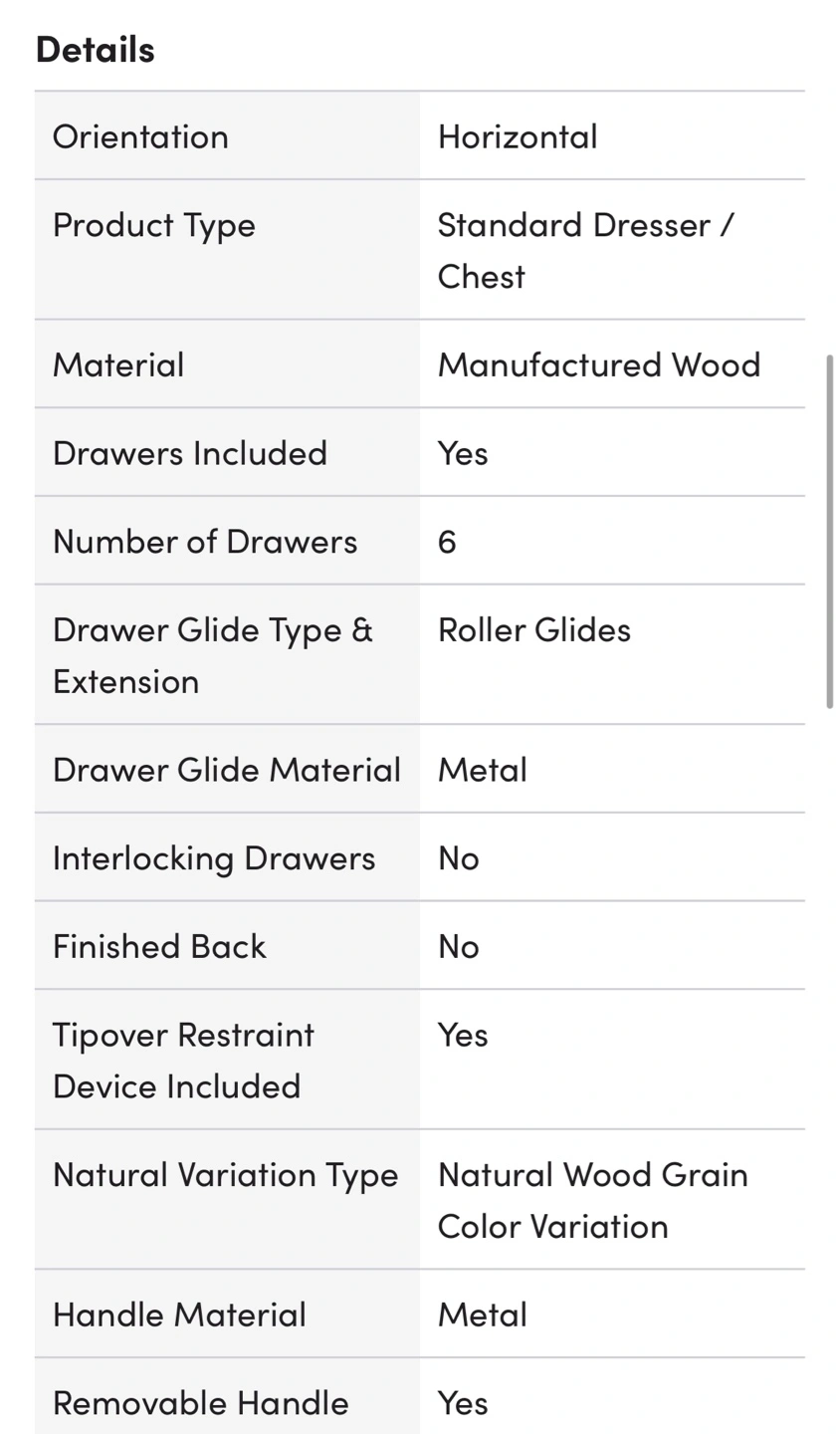Select the Drawers Included row label
840x1434 pixels.
tap(190, 453)
